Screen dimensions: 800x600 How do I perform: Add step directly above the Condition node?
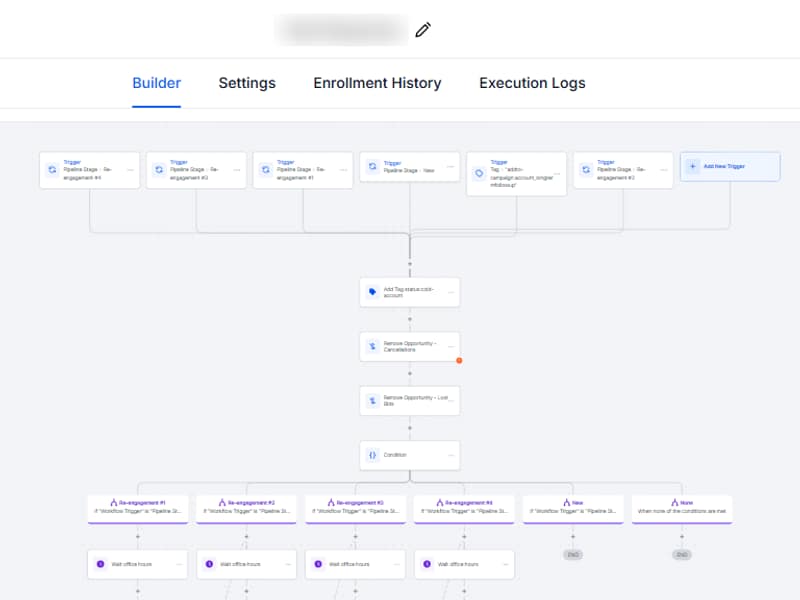(x=410, y=428)
